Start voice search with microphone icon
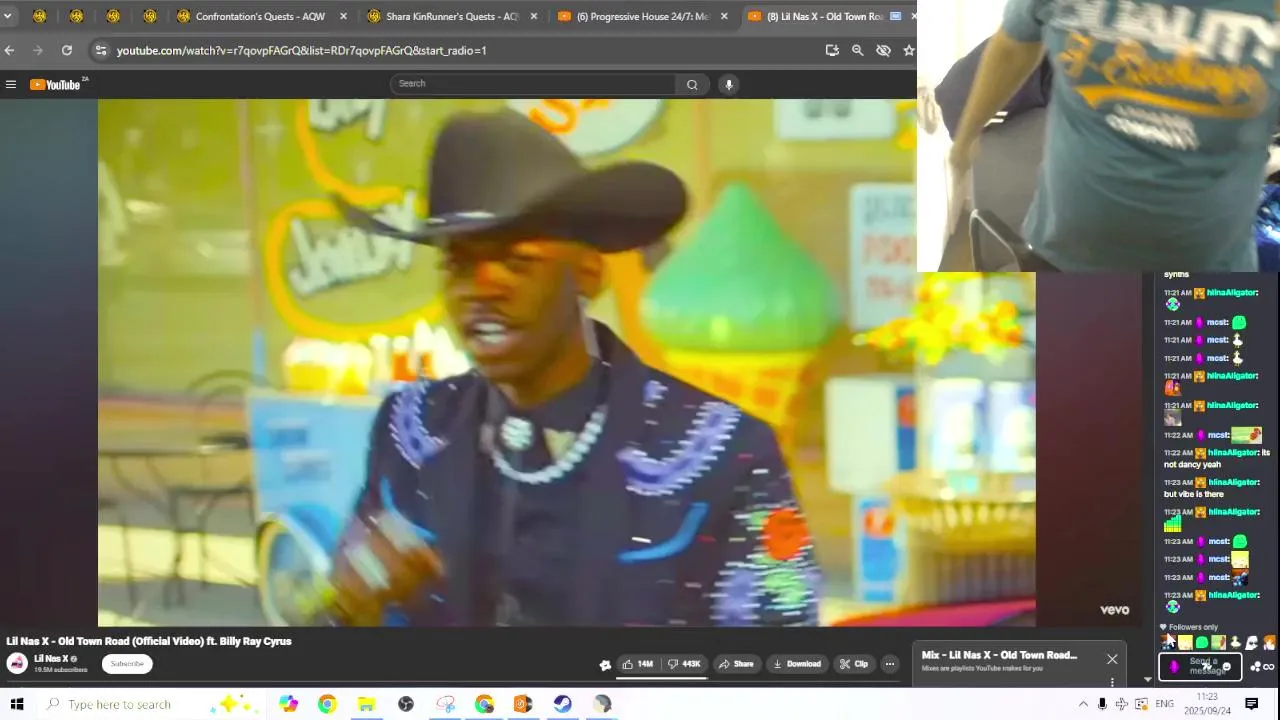The width and height of the screenshot is (1280, 720). pyautogui.click(x=729, y=85)
